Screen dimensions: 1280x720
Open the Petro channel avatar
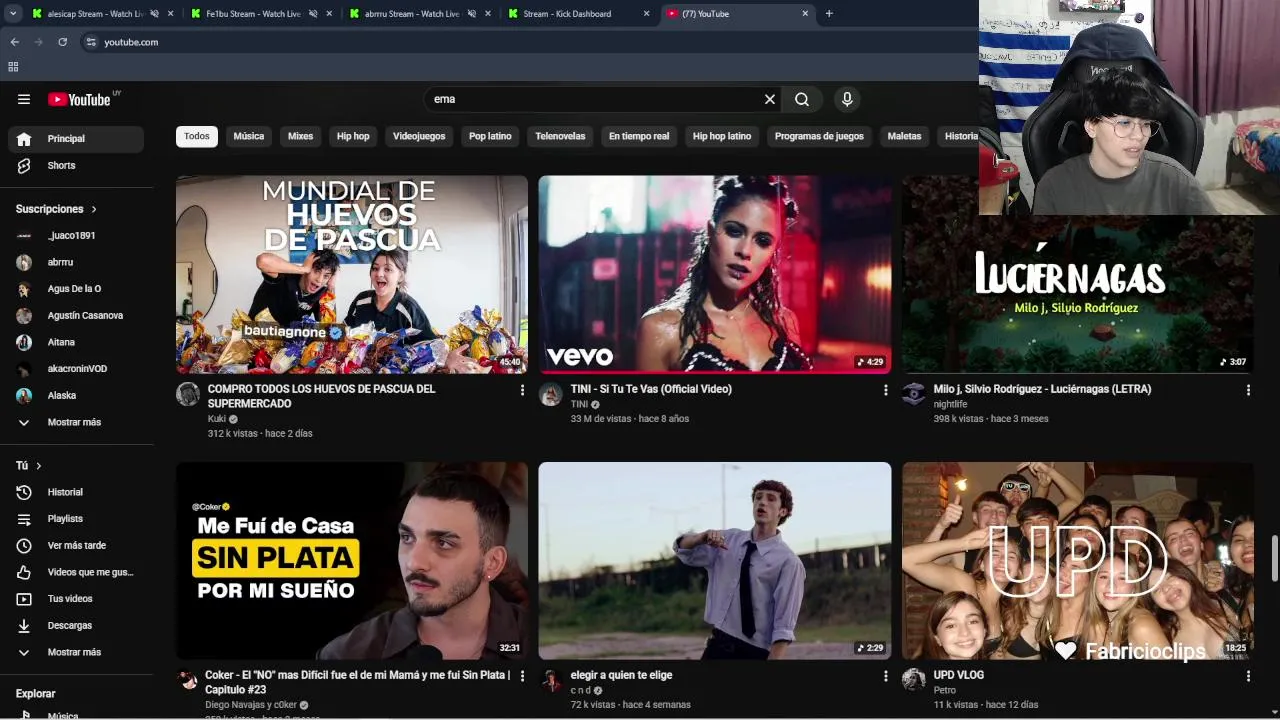[914, 680]
